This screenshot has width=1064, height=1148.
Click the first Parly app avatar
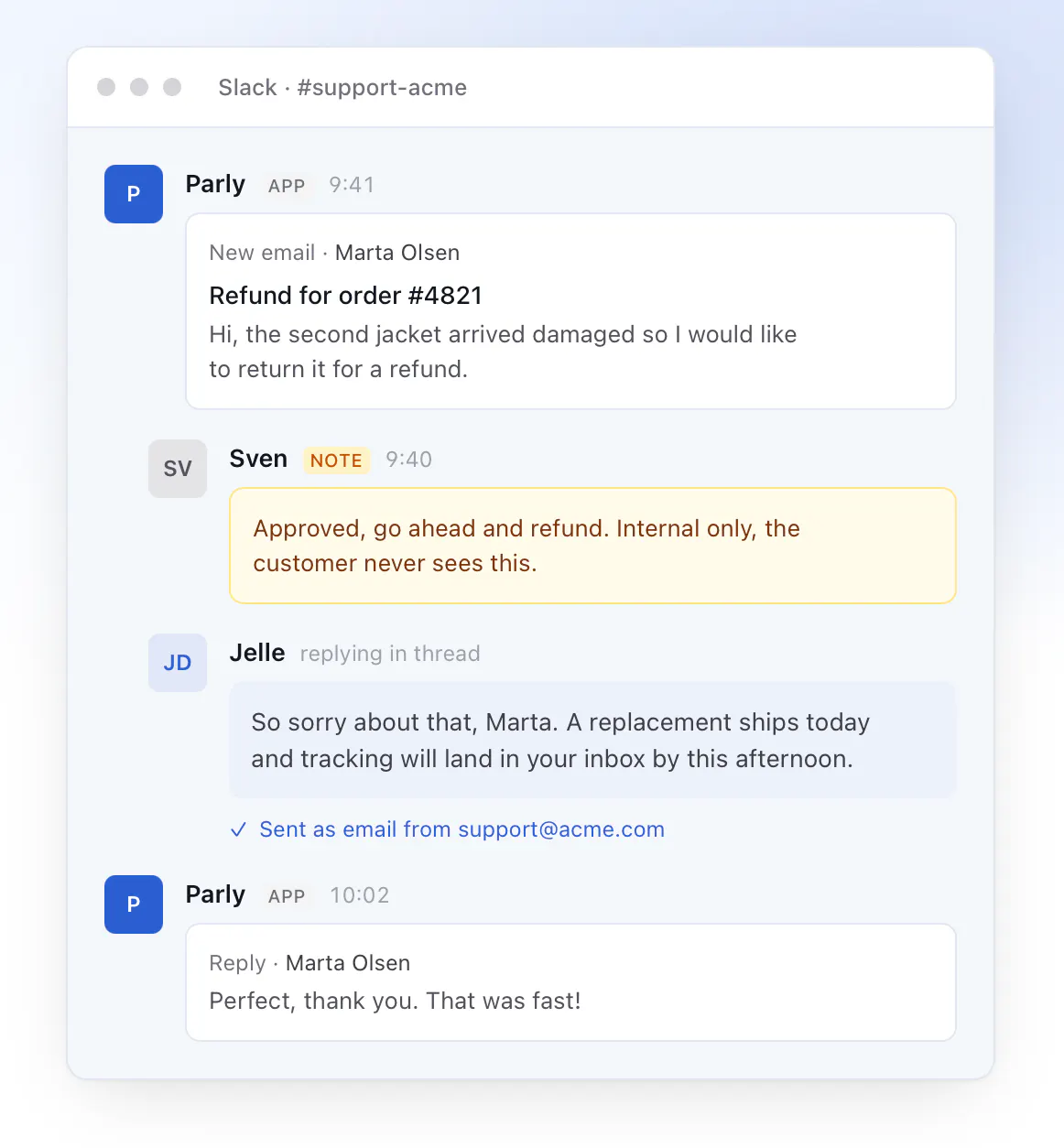134,194
